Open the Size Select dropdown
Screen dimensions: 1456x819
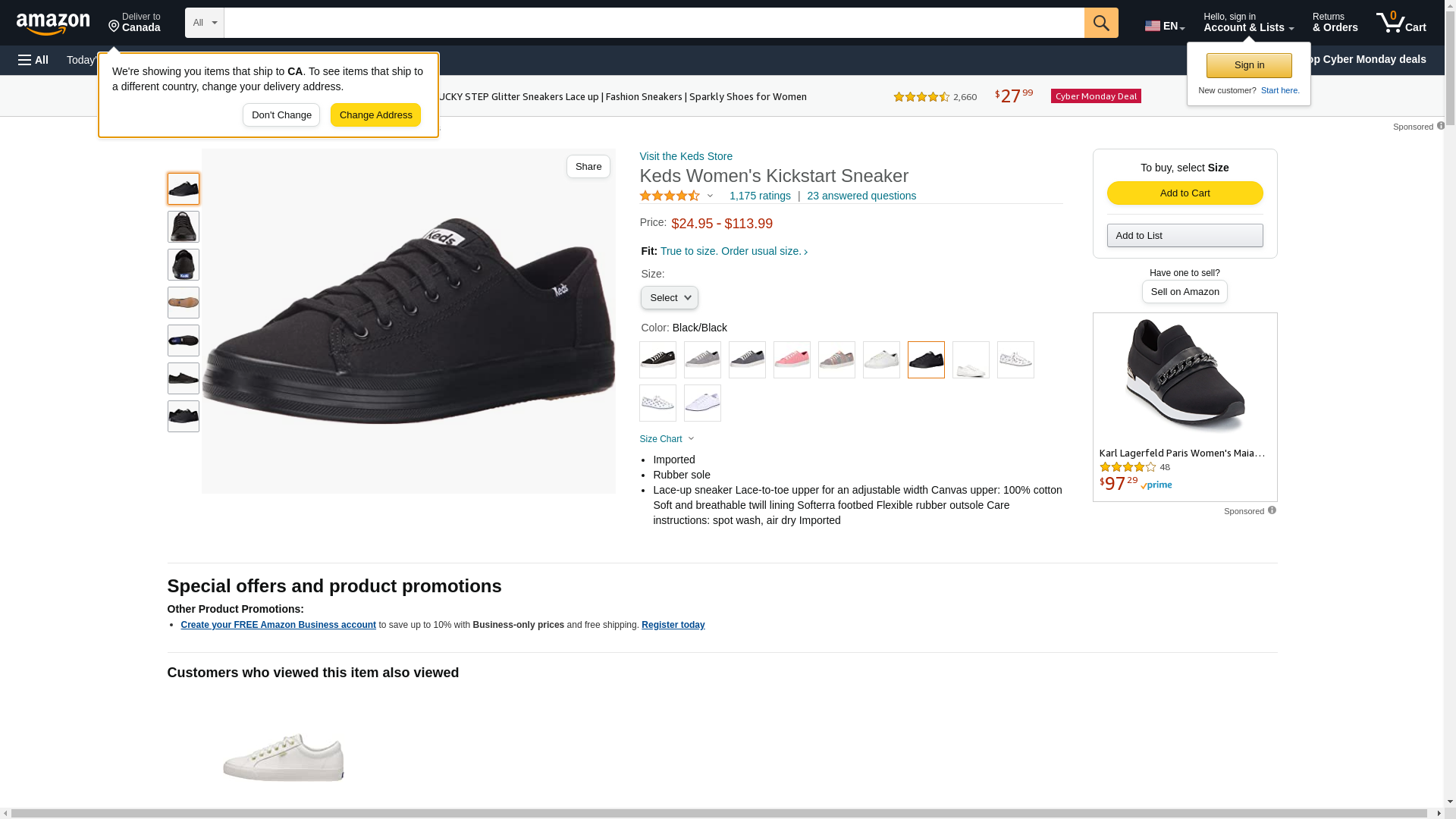pyautogui.click(x=669, y=298)
